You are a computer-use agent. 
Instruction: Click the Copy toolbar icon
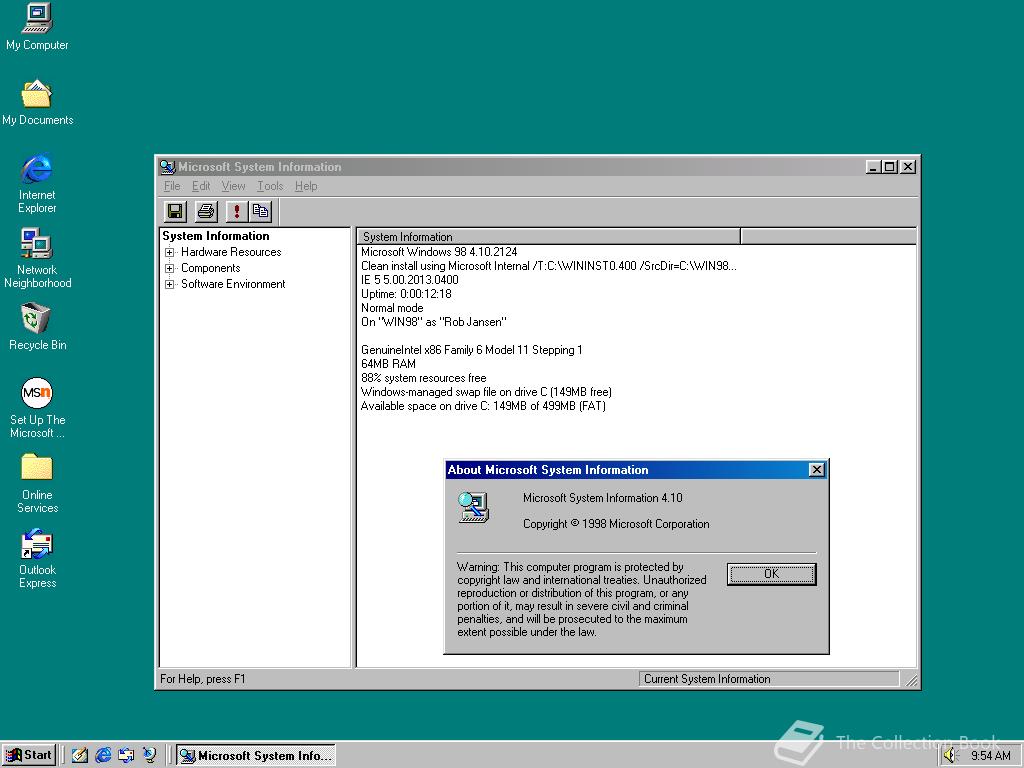coord(261,211)
